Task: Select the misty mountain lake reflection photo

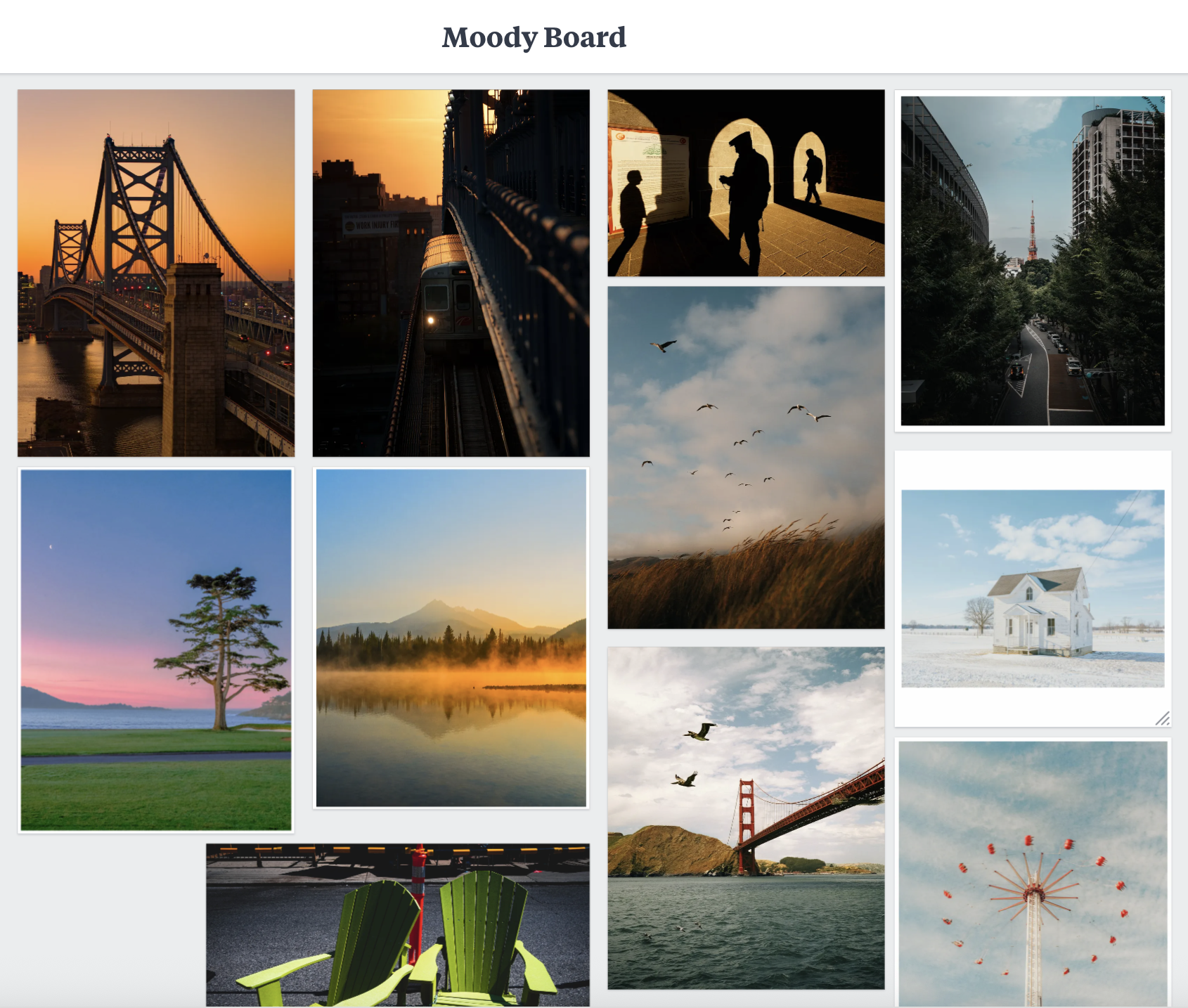Action: click(x=451, y=638)
